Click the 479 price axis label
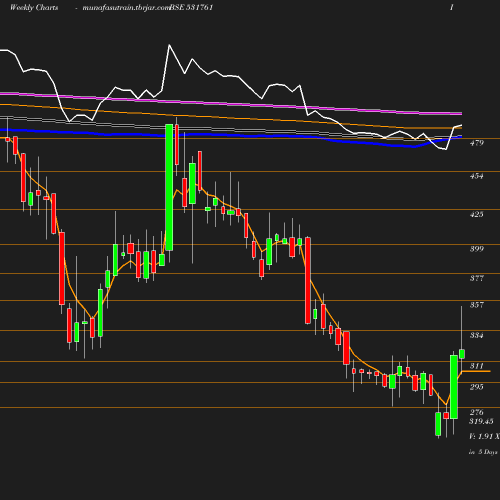This screenshot has width=500, height=500. pyautogui.click(x=476, y=143)
